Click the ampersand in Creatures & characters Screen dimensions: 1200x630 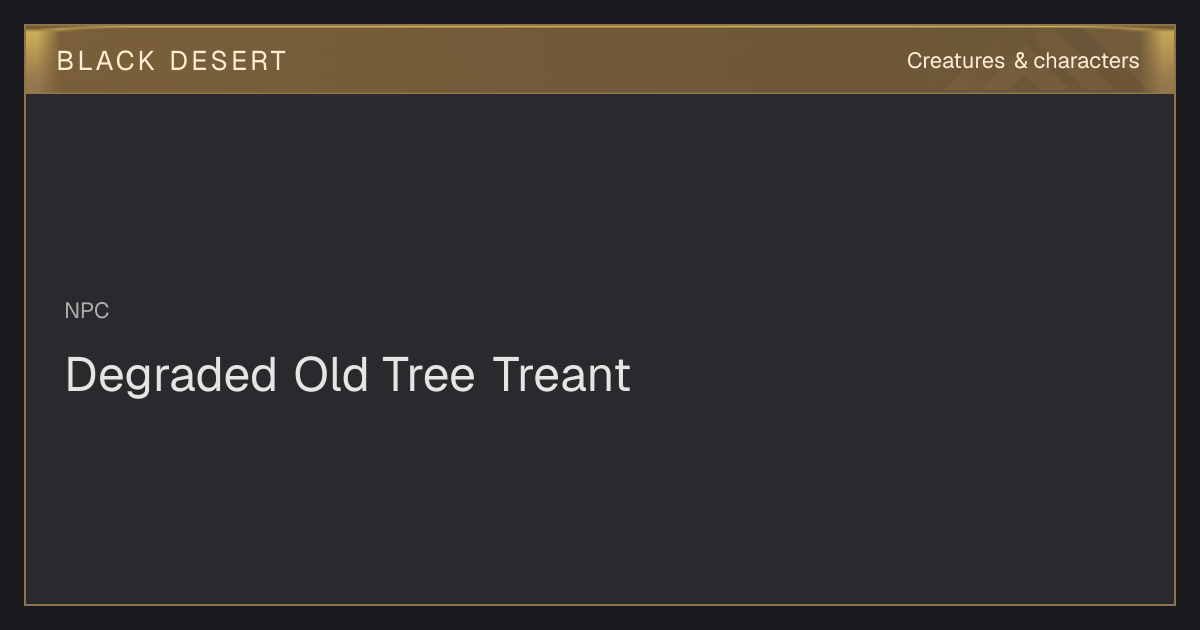point(1020,61)
